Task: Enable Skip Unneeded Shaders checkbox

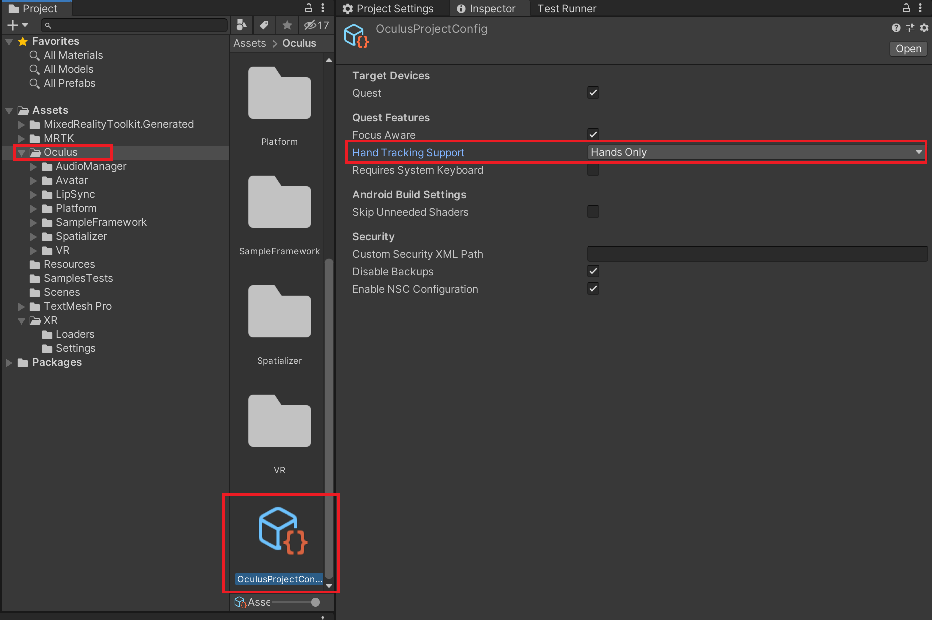Action: pyautogui.click(x=593, y=212)
